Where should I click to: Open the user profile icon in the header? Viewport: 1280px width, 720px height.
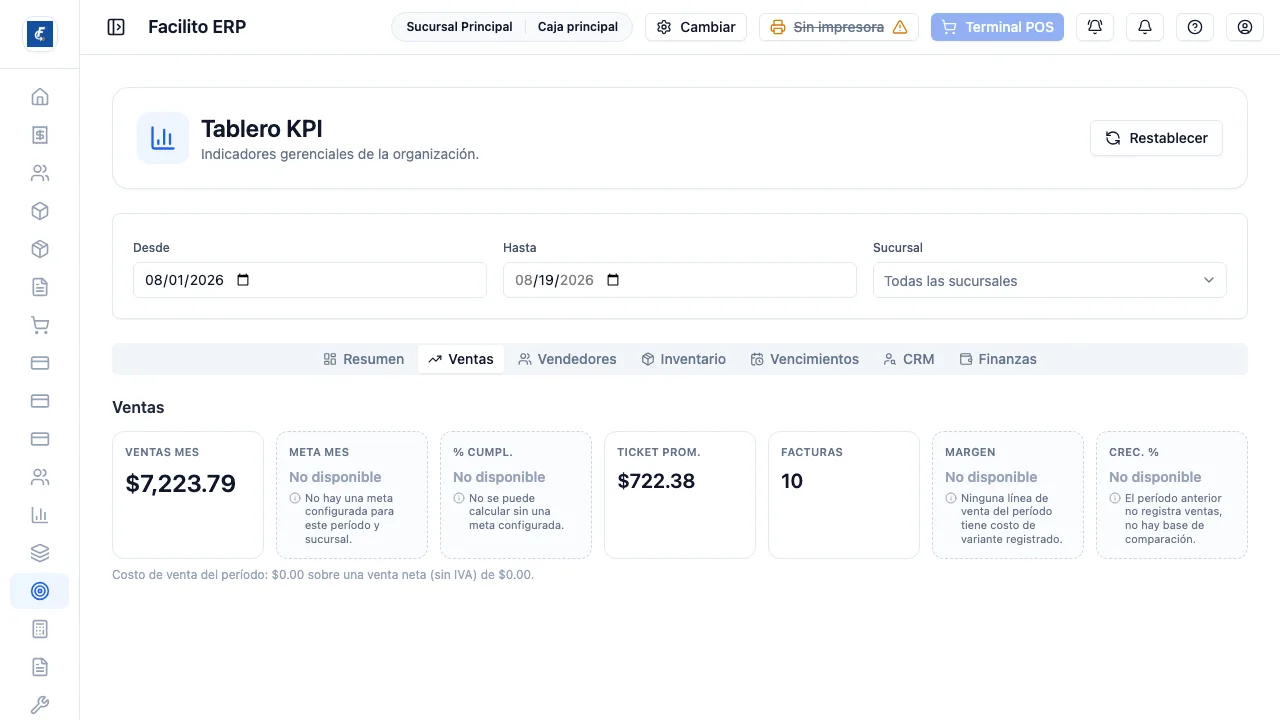[x=1245, y=27]
